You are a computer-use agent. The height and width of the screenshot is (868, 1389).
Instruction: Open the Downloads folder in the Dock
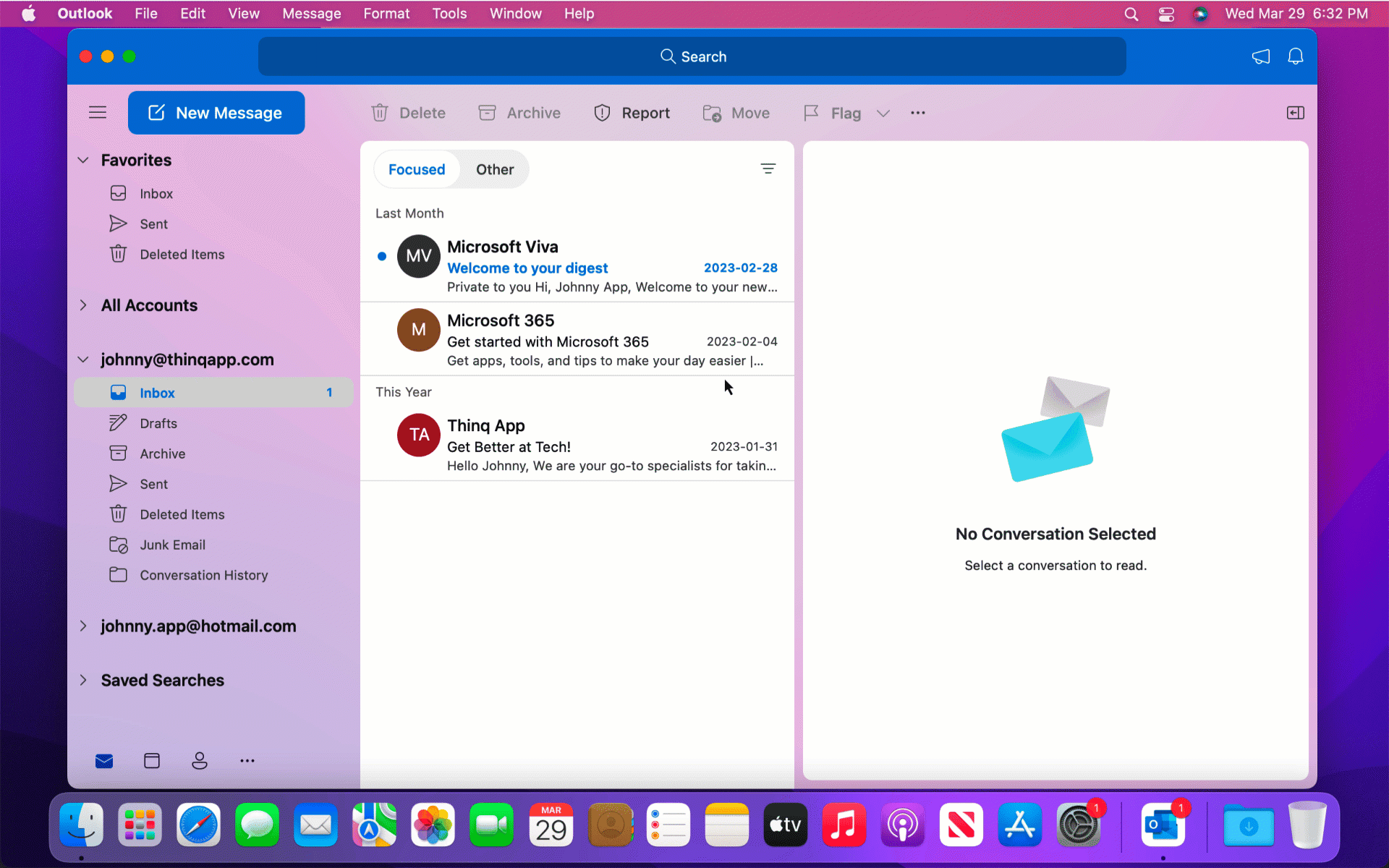click(1249, 825)
